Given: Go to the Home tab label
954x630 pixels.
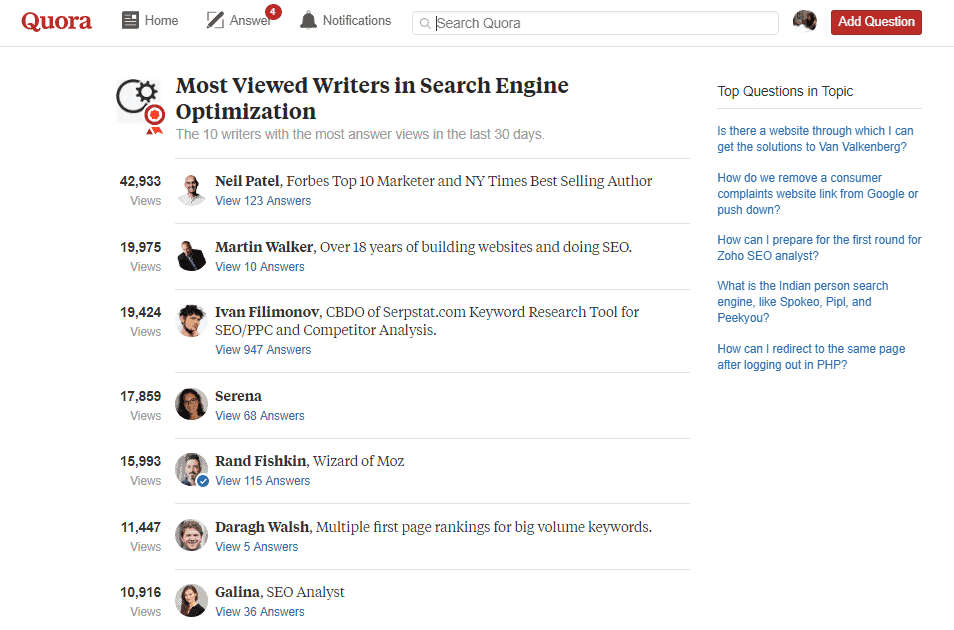Looking at the screenshot, I should click(161, 21).
